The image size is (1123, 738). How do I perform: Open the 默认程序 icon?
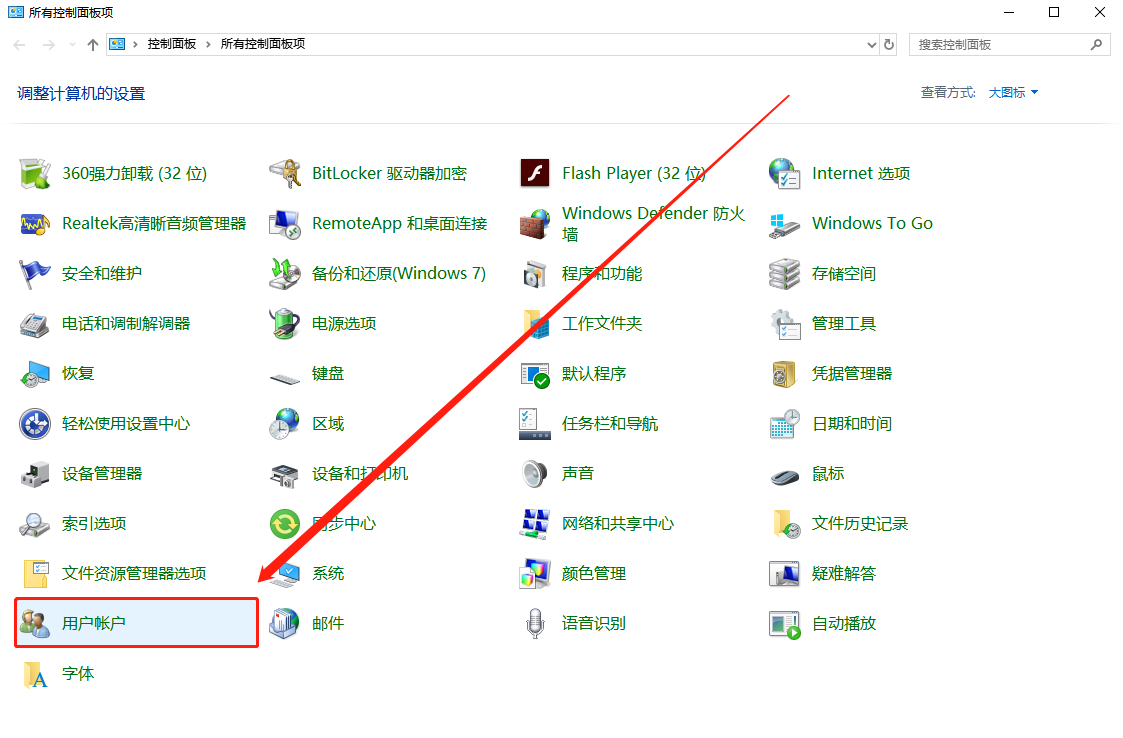[x=534, y=374]
